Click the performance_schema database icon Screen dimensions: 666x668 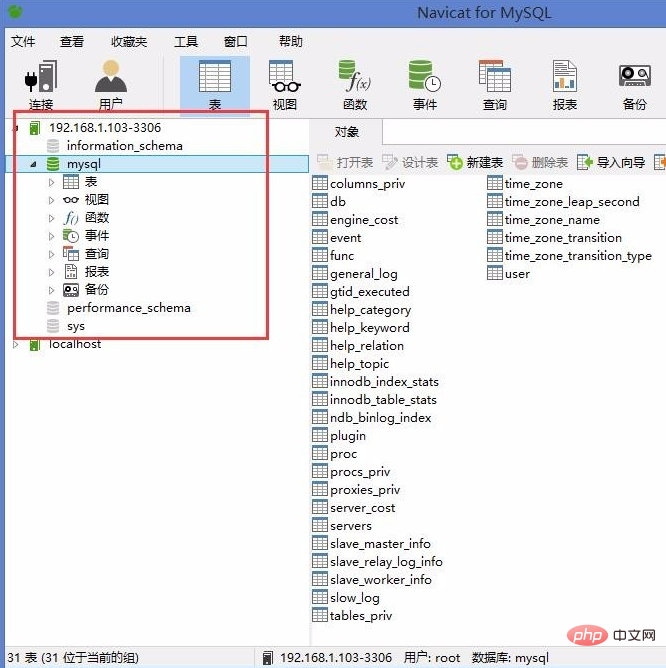click(x=53, y=308)
